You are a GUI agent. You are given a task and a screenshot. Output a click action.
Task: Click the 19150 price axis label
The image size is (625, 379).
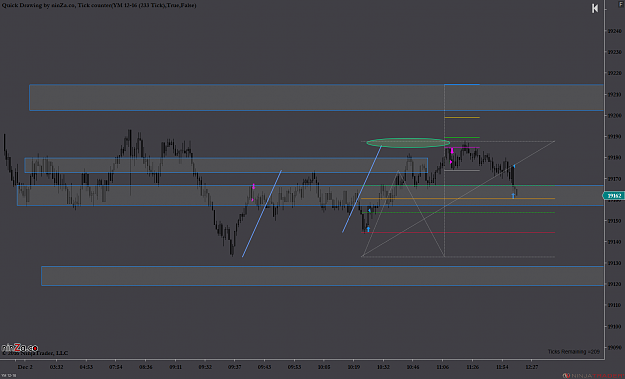[614, 221]
